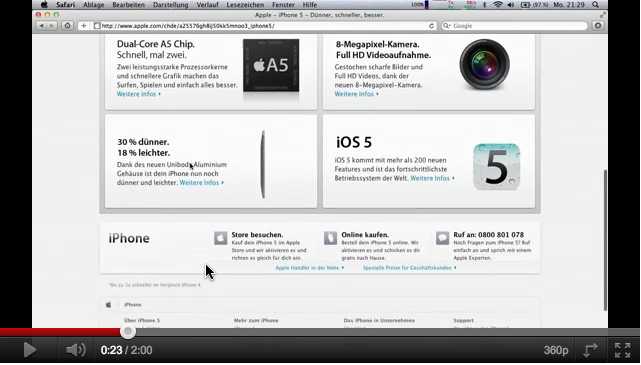Mute the video using the speaker icon
641x365 pixels.
pyautogui.click(x=76, y=350)
